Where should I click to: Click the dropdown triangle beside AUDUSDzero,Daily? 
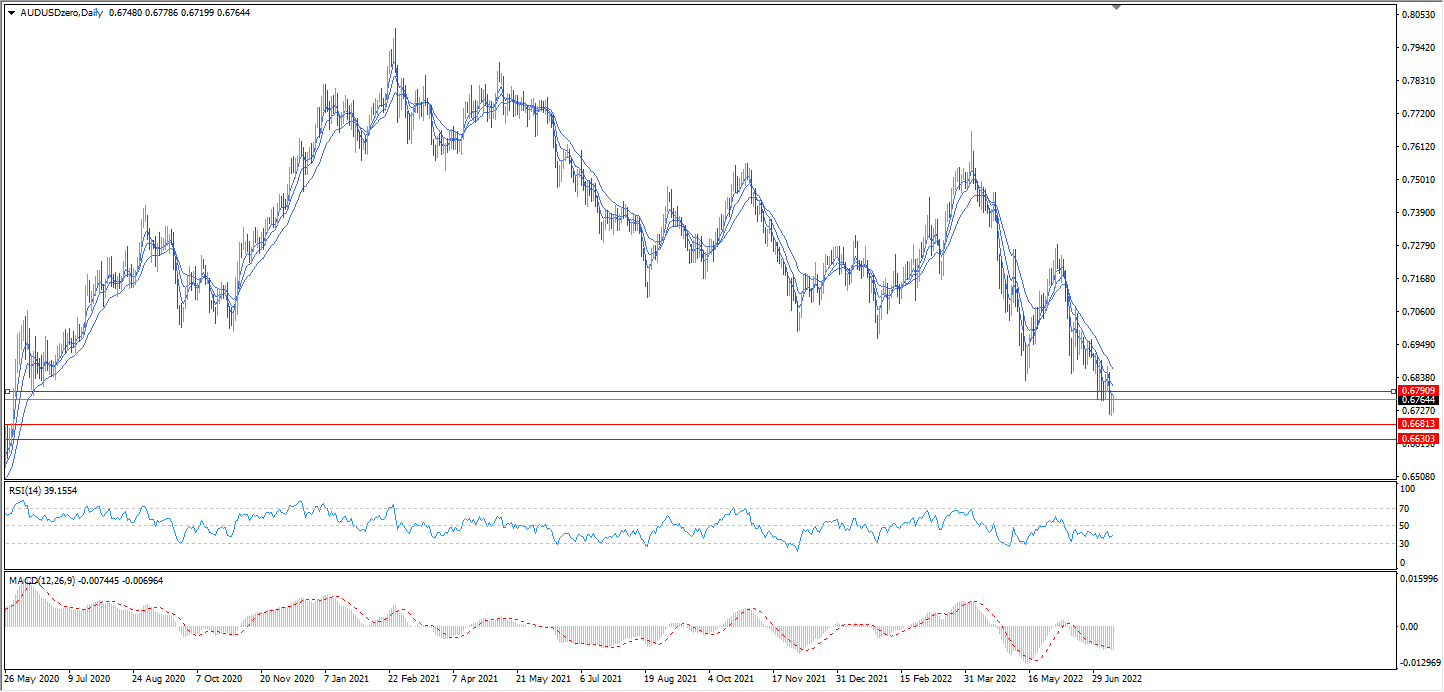coord(11,13)
